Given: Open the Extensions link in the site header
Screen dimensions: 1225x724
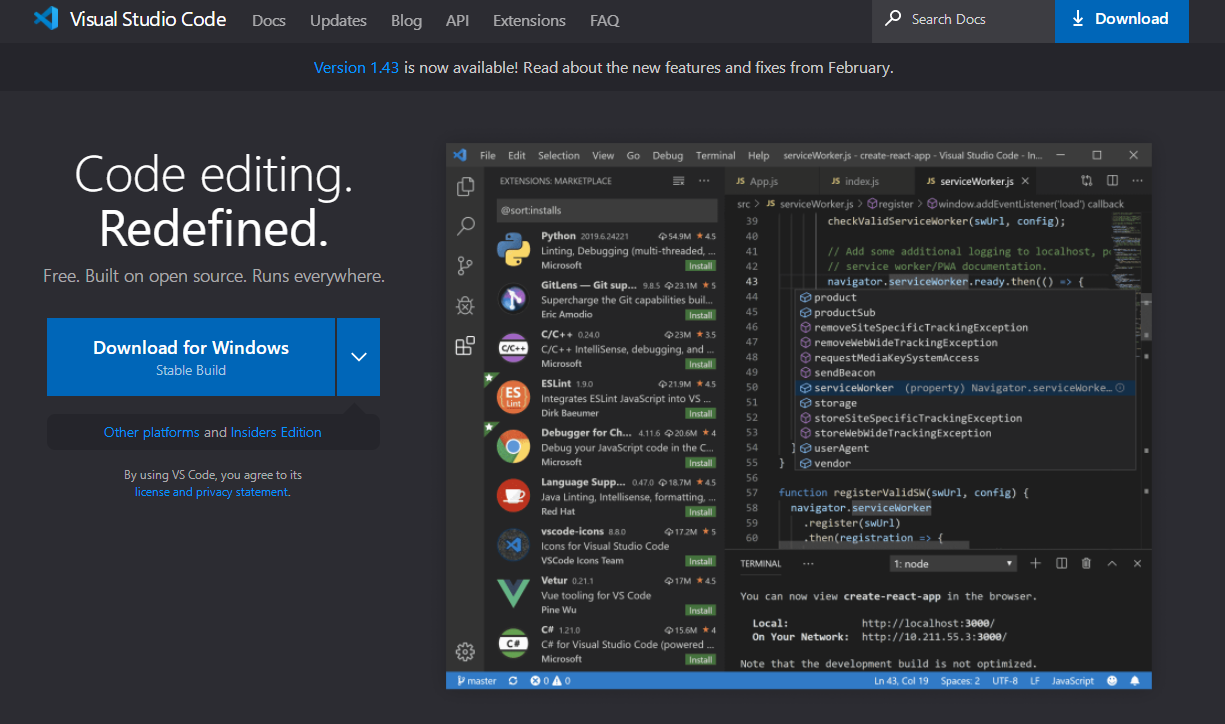Looking at the screenshot, I should pyautogui.click(x=529, y=20).
